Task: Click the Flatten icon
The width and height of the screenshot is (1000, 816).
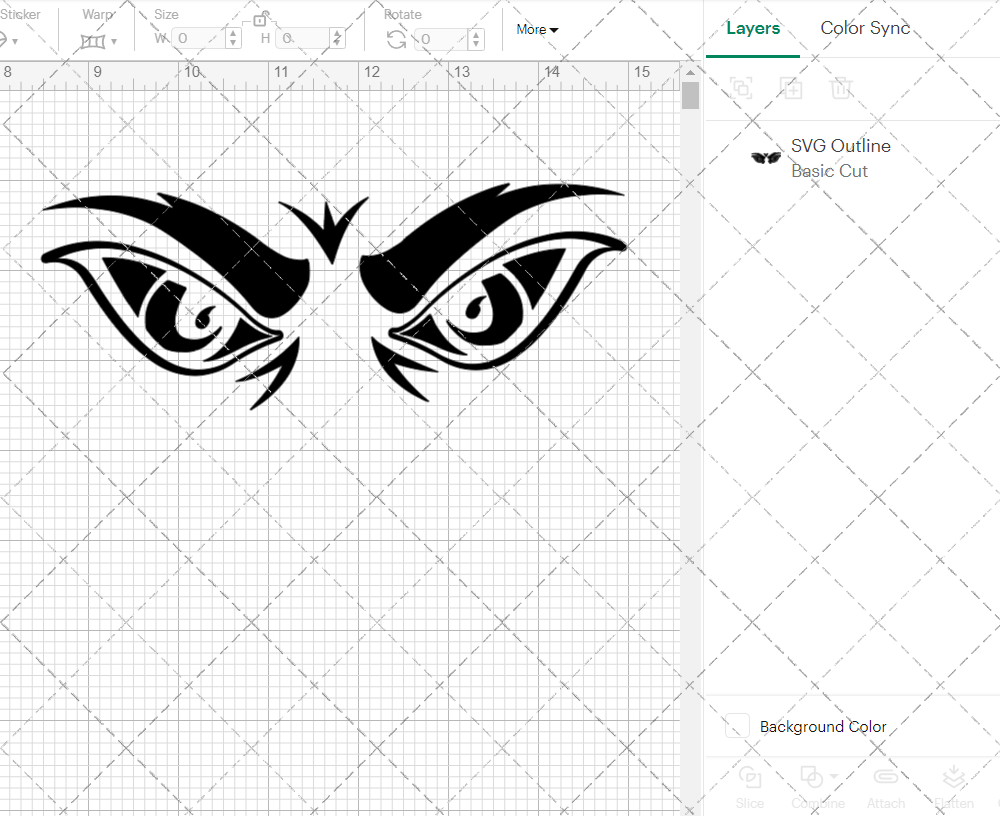Action: [954, 777]
